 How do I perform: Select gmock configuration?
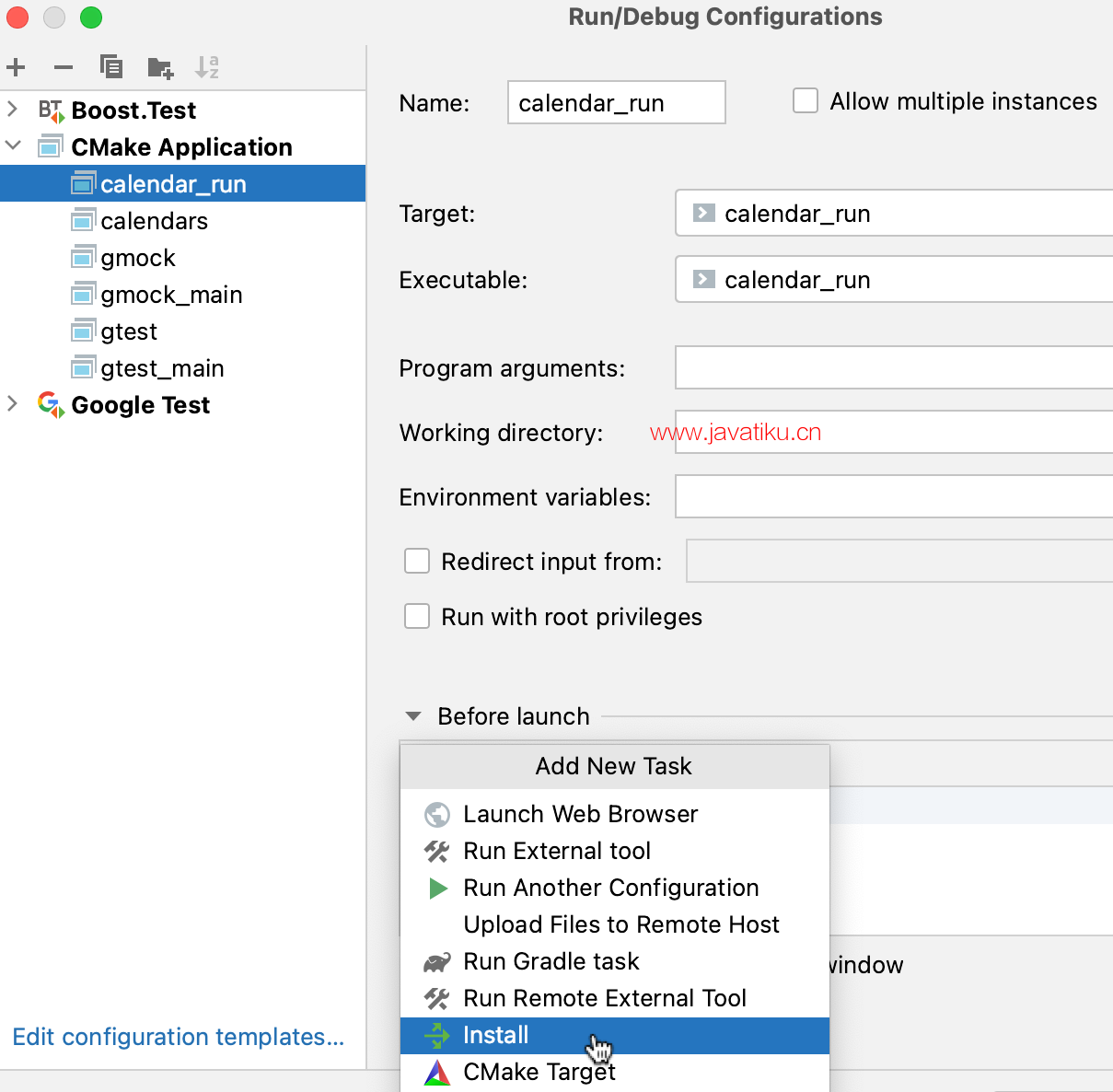tap(182, 258)
